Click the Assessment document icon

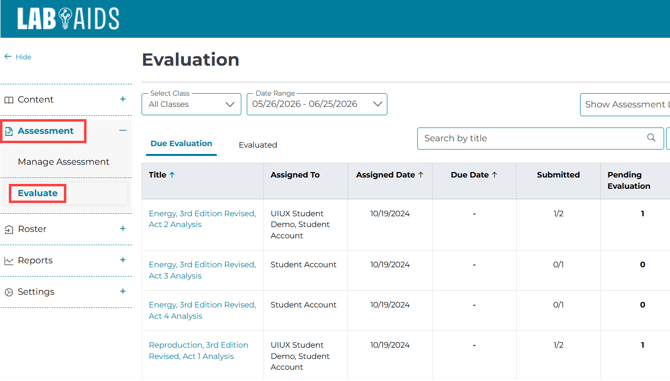click(9, 132)
